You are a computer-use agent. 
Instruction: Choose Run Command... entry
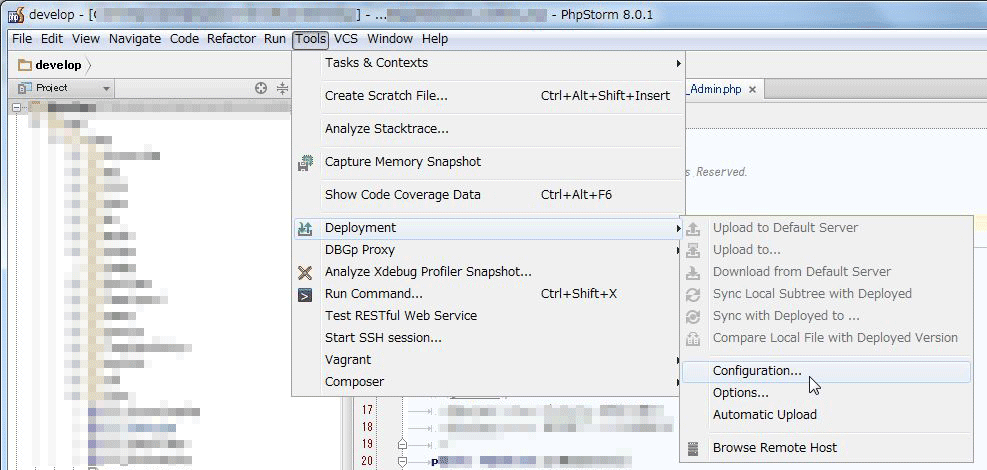pos(488,294)
